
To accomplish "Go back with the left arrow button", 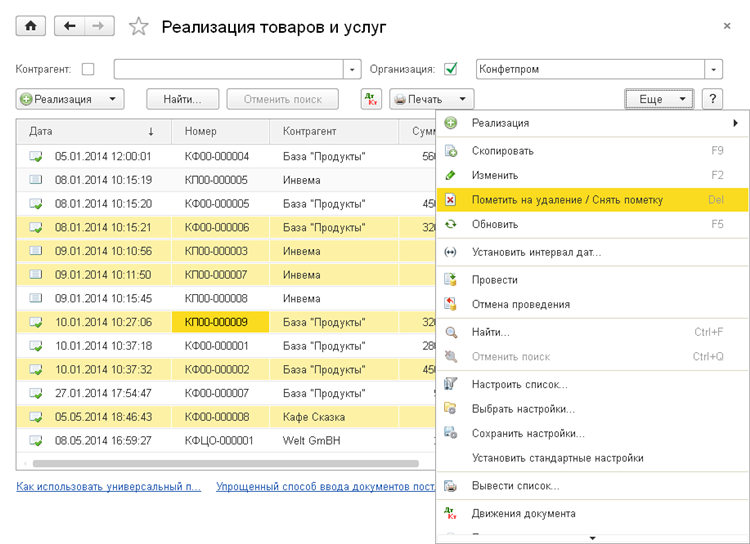I will tap(69, 26).
